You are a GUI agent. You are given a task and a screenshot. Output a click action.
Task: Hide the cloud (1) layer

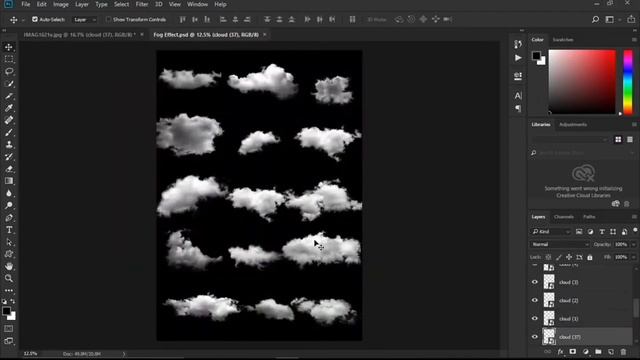[x=535, y=318]
